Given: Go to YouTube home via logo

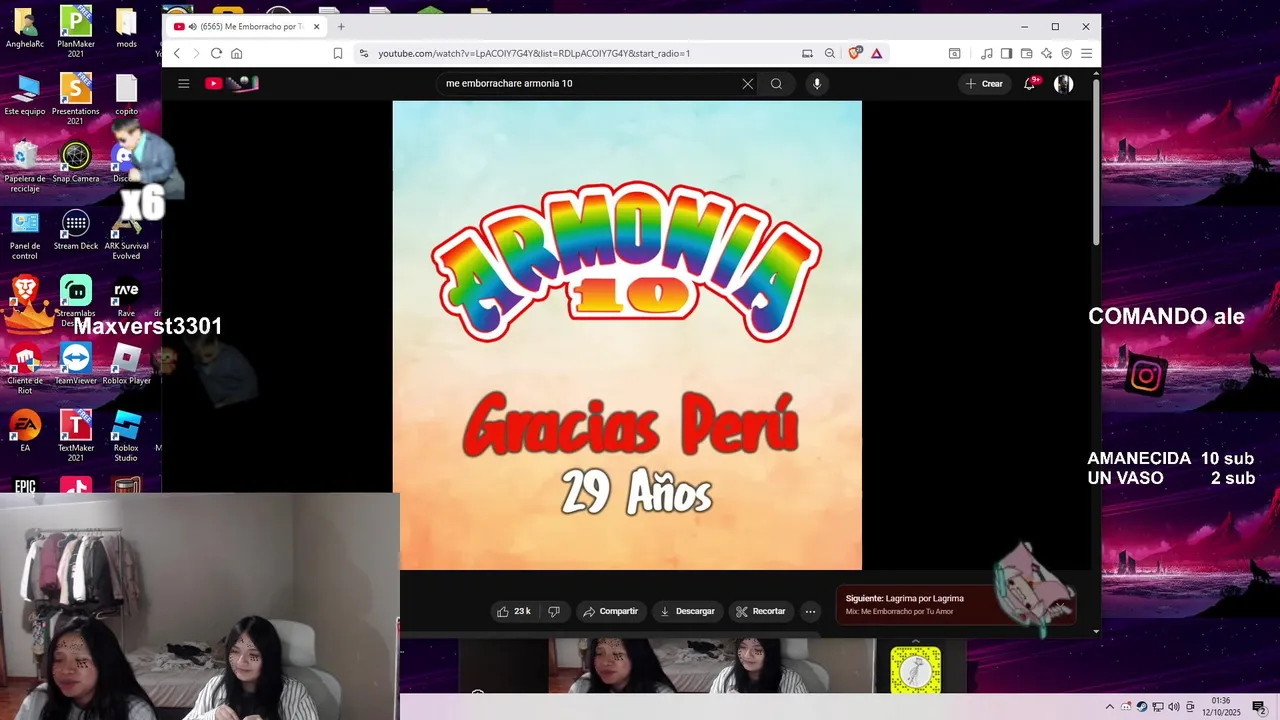Looking at the screenshot, I should [x=232, y=84].
